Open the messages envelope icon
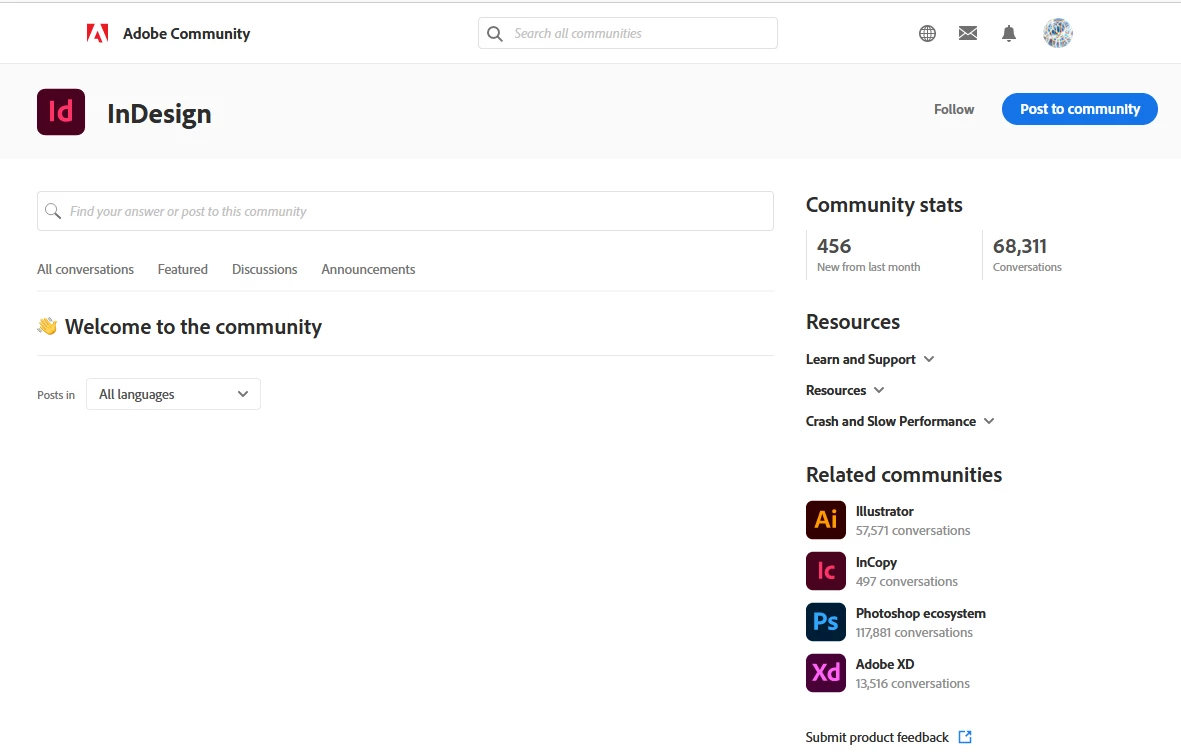 tap(968, 33)
